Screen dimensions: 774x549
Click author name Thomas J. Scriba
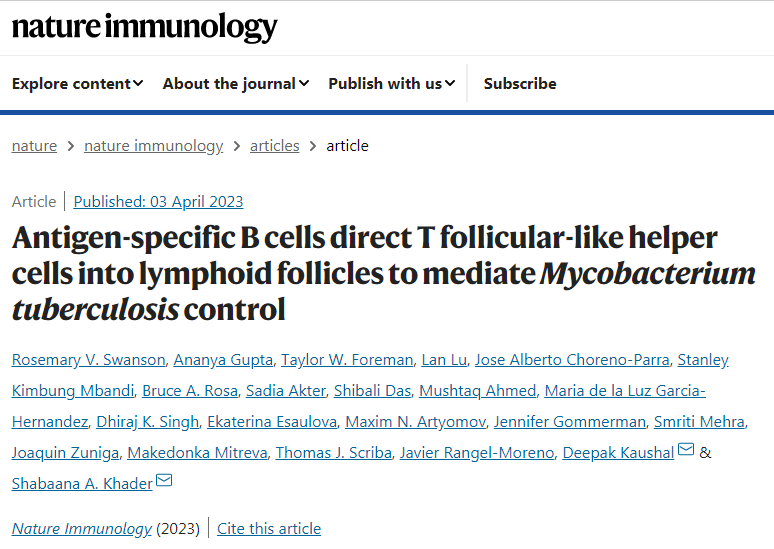331,453
